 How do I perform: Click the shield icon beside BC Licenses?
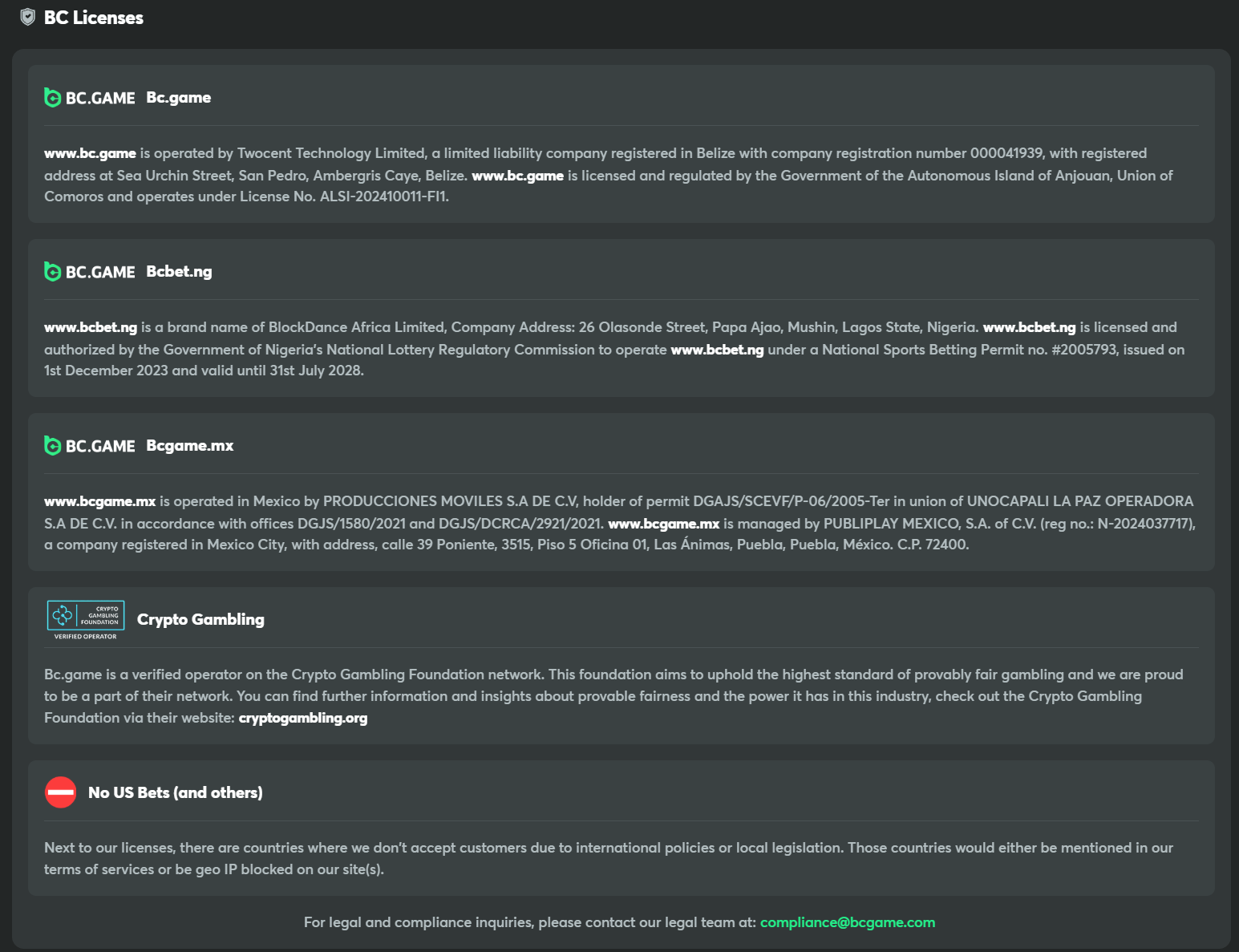pyautogui.click(x=27, y=17)
